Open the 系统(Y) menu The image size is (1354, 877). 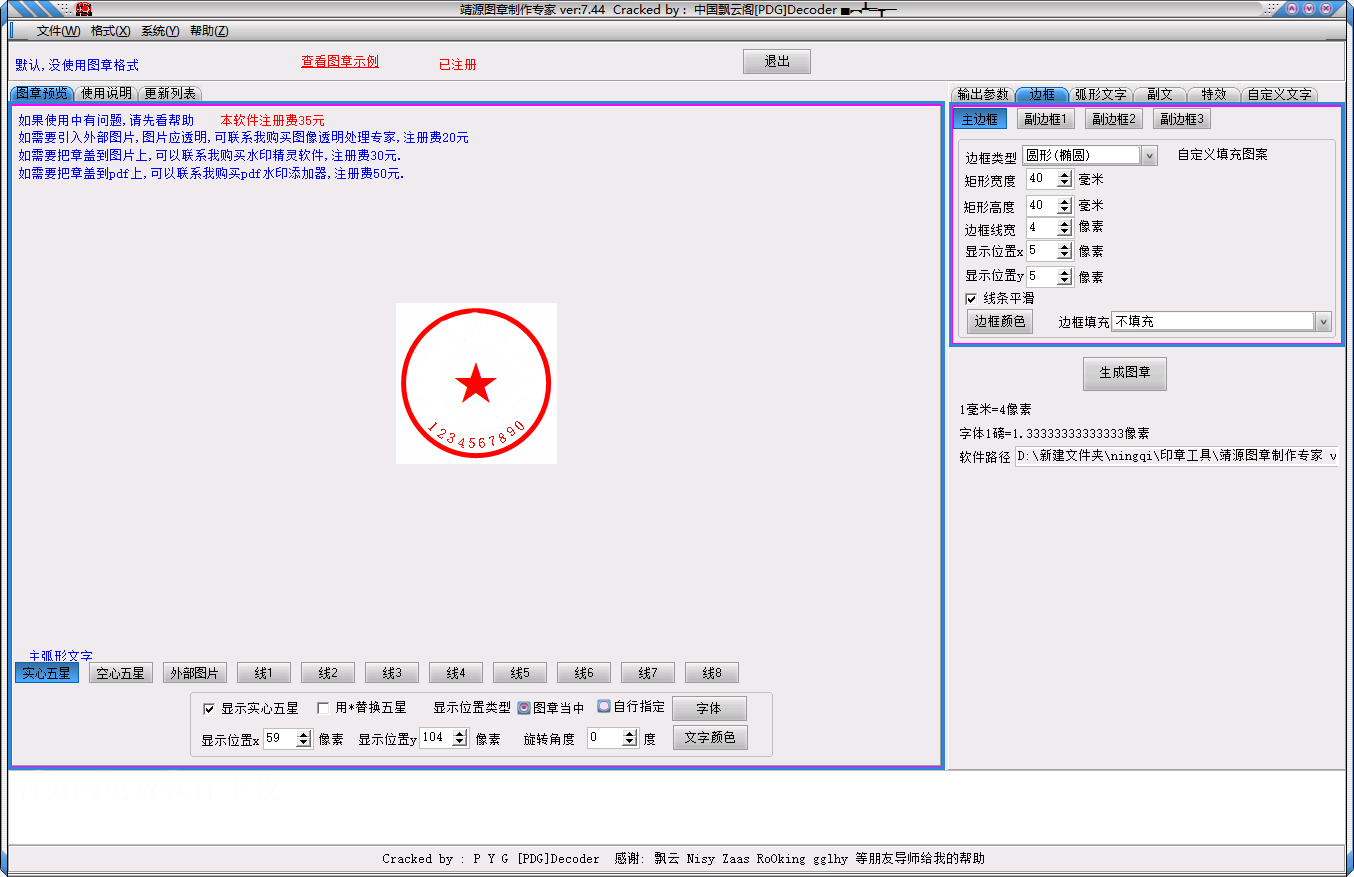pyautogui.click(x=160, y=31)
